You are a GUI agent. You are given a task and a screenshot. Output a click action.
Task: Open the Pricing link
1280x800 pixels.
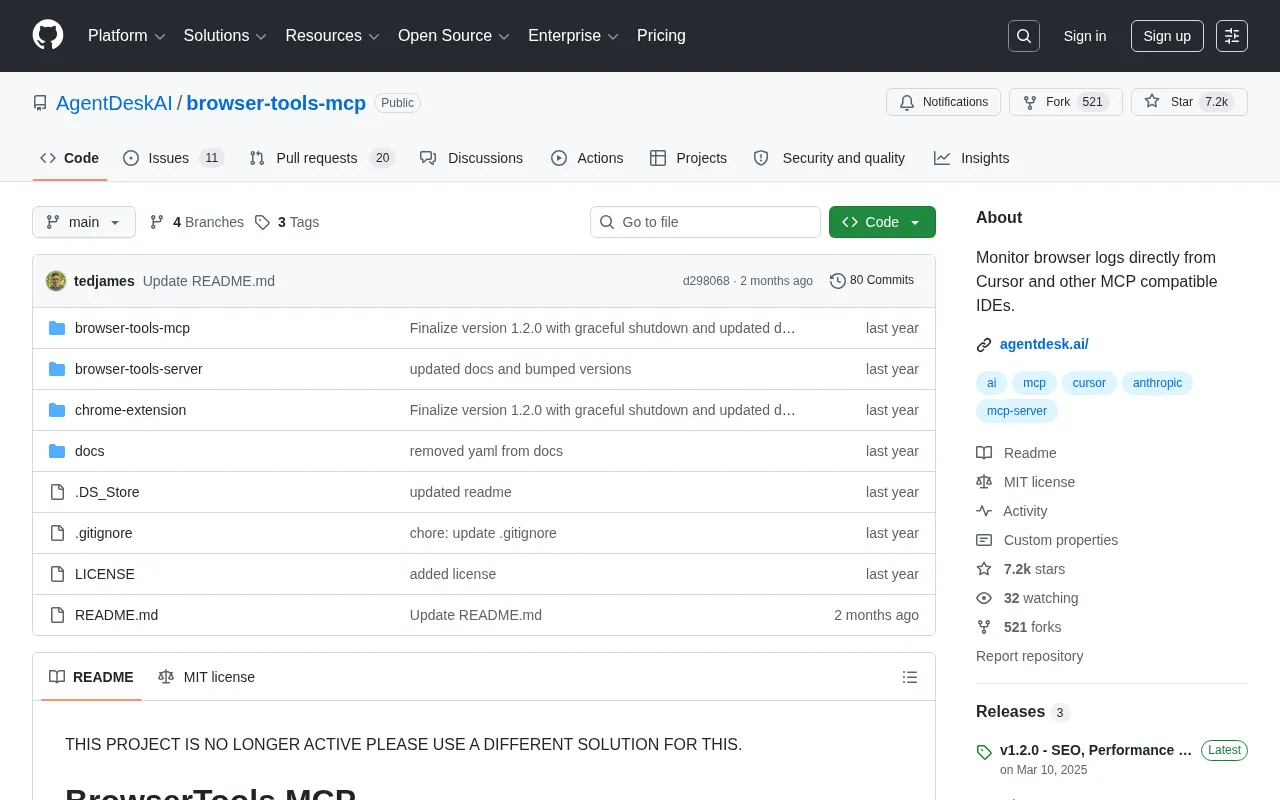[661, 36]
